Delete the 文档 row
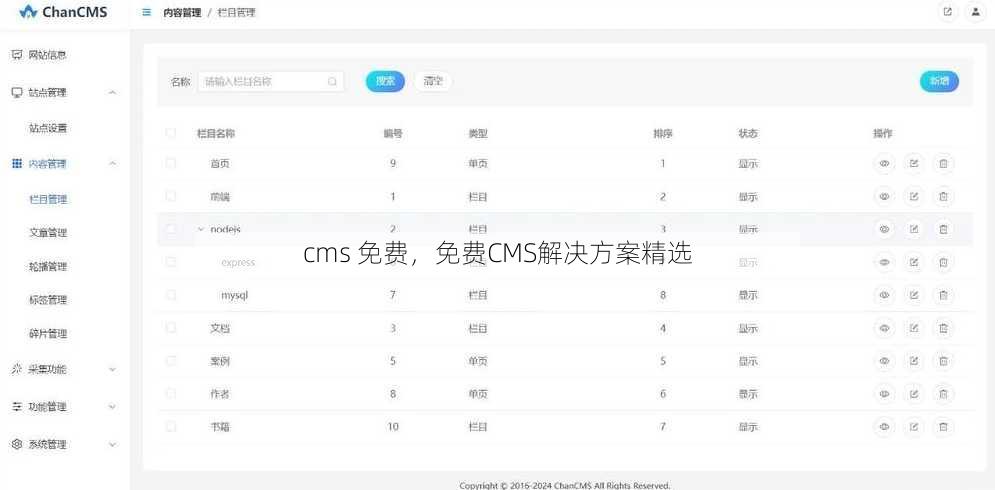Screen dimensions: 995x490 pyautogui.click(x=944, y=328)
